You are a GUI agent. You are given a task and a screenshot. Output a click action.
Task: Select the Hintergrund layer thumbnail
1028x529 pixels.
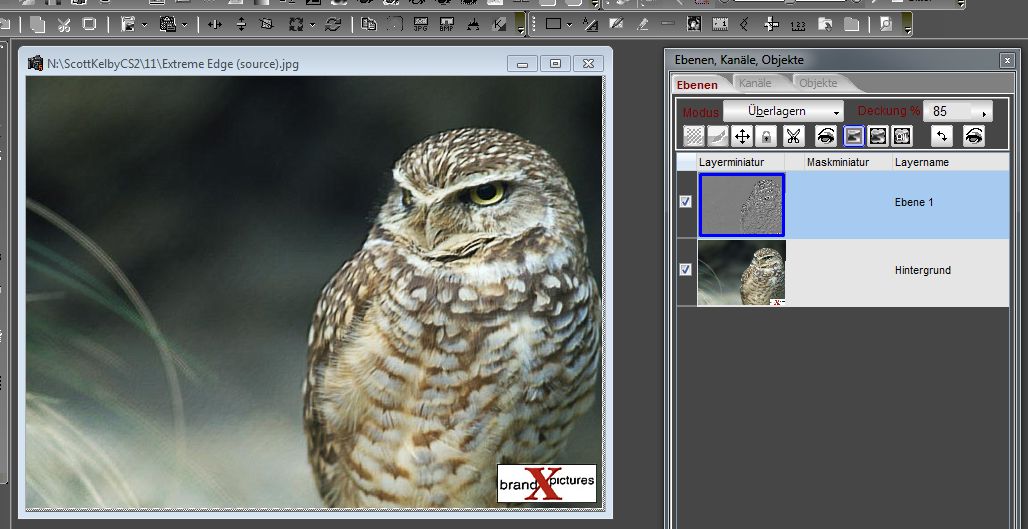point(741,272)
